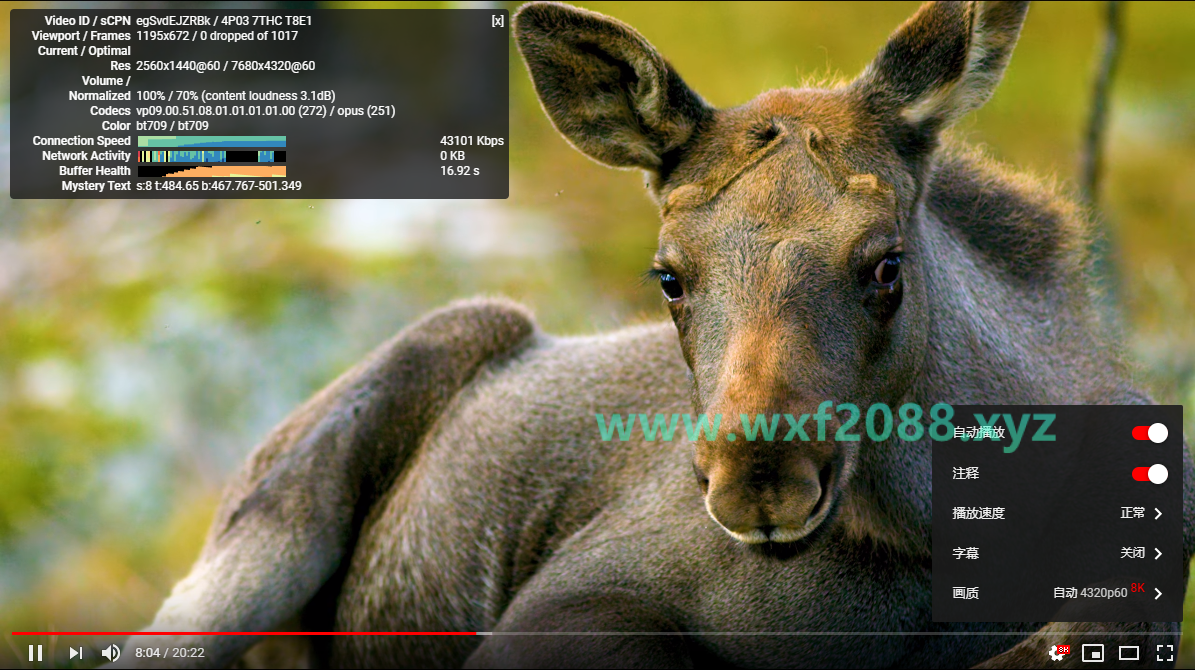Click the "Video ID / sCPN" label

click(87, 21)
